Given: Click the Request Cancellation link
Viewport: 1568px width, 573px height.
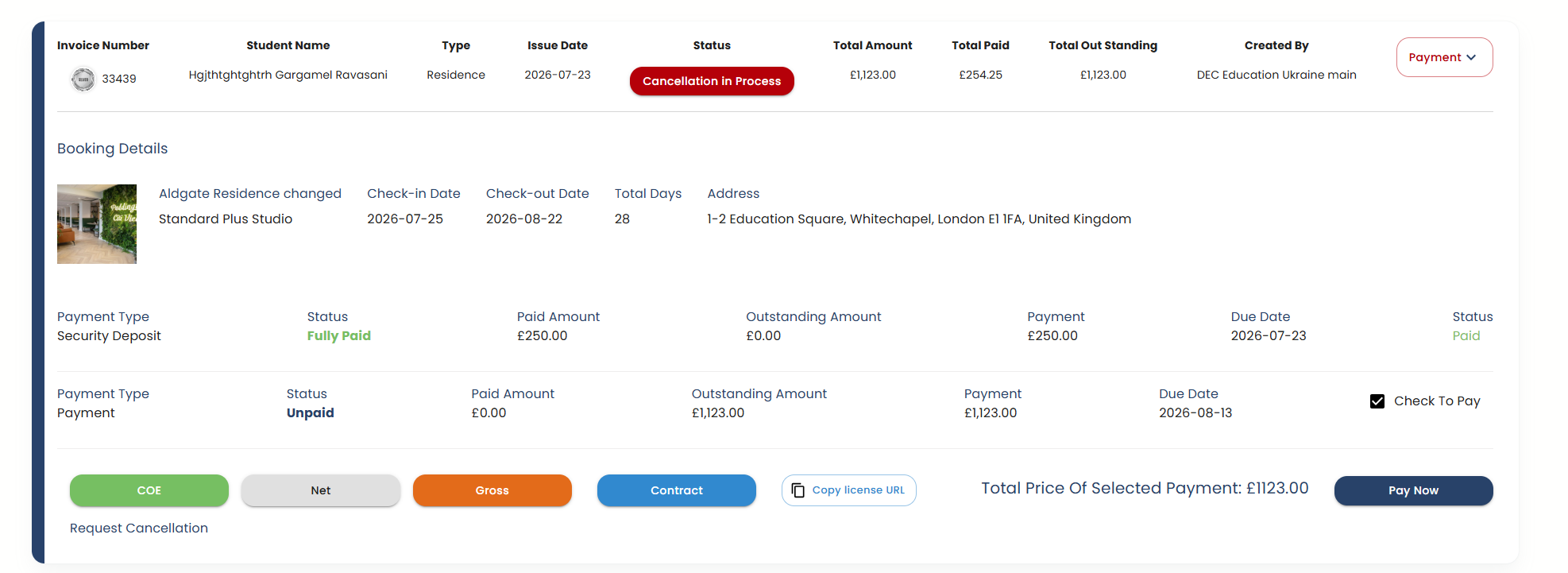Looking at the screenshot, I should coord(139,528).
